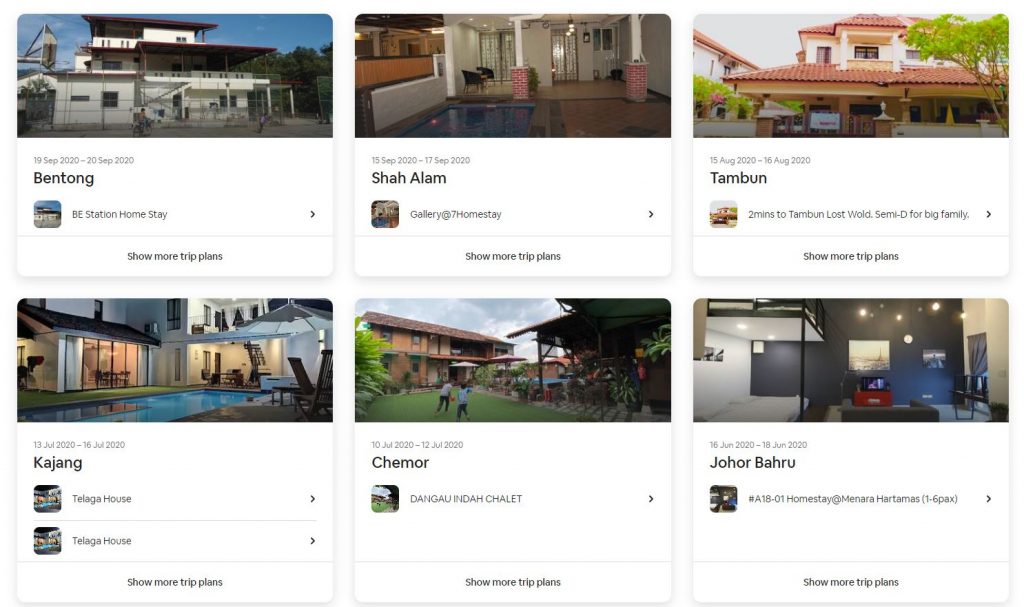Click second Telaga House small thumbnail
The width and height of the screenshot is (1024, 607).
pyautogui.click(x=47, y=541)
